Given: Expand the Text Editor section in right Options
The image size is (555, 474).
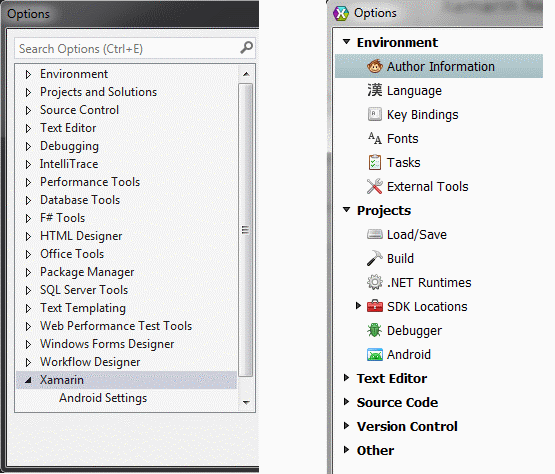Looking at the screenshot, I should pos(347,378).
